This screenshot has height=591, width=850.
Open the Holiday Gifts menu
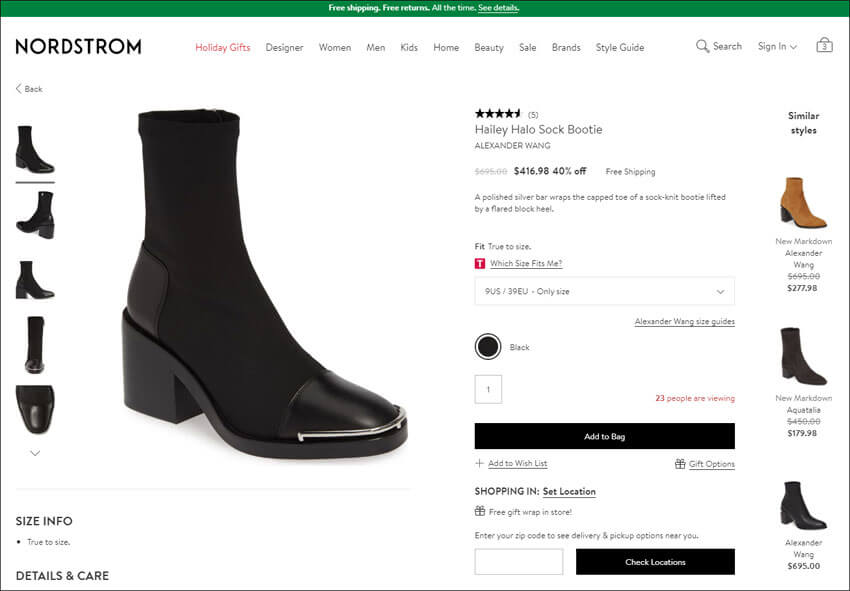(223, 48)
